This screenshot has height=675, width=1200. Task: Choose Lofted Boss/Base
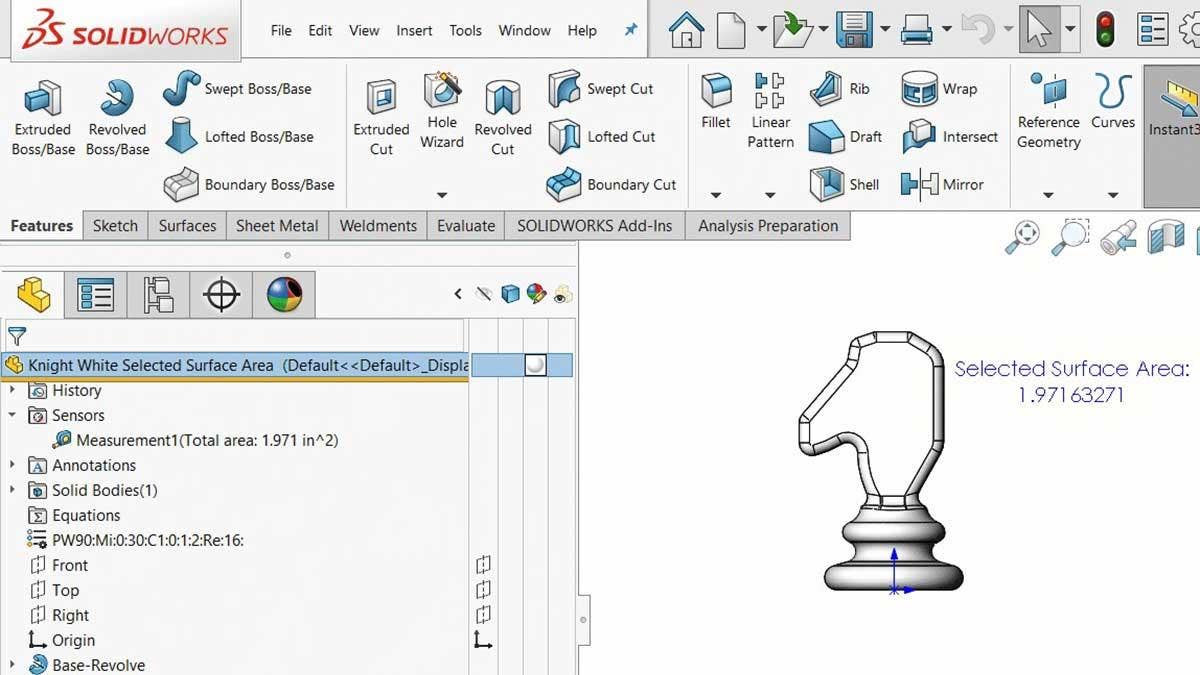(x=238, y=137)
